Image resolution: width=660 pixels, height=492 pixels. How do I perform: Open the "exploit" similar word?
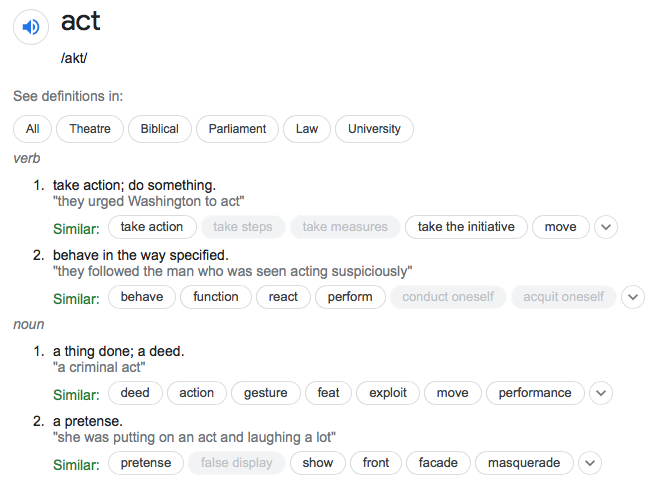point(388,393)
